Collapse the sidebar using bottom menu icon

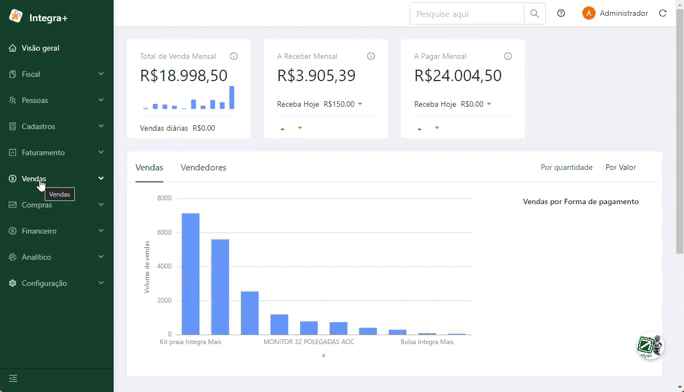[x=13, y=378]
